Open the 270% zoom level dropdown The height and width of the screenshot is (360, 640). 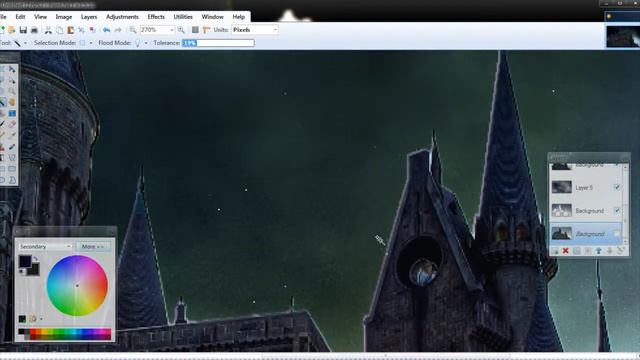tap(172, 30)
